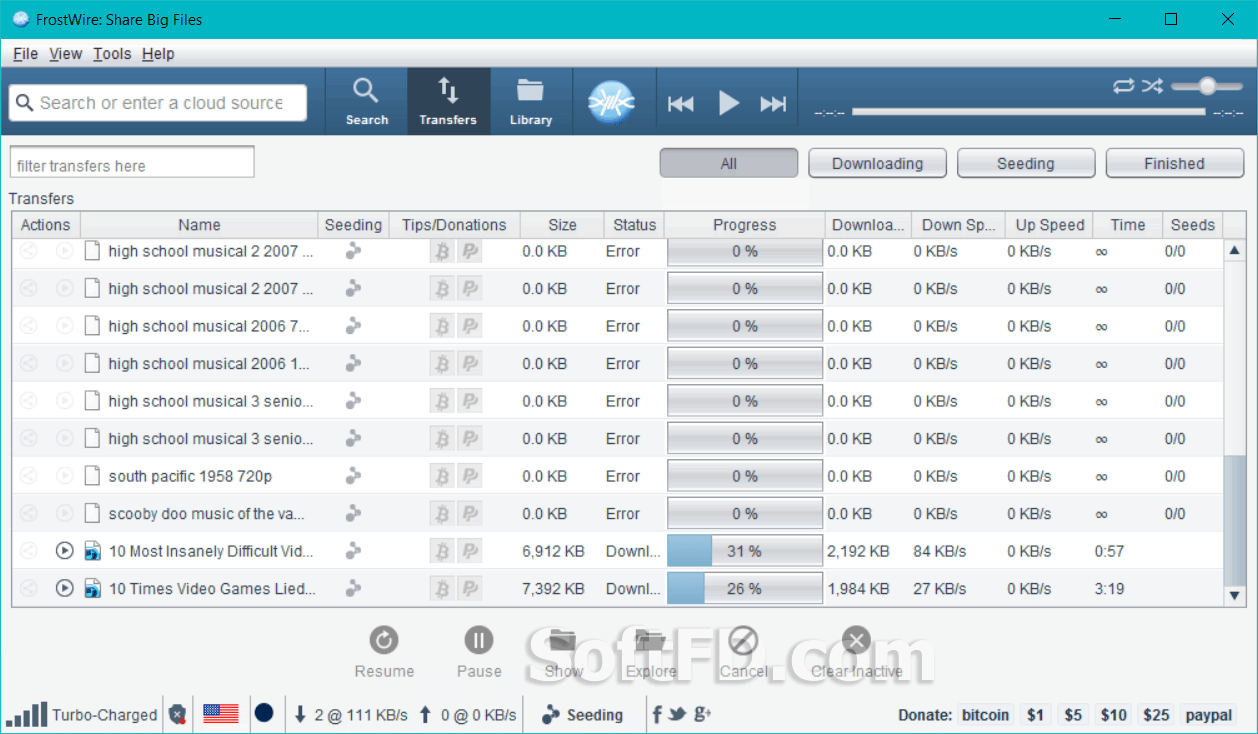Image resolution: width=1258 pixels, height=734 pixels.
Task: Toggle shuffle playback mode
Action: tap(1152, 86)
